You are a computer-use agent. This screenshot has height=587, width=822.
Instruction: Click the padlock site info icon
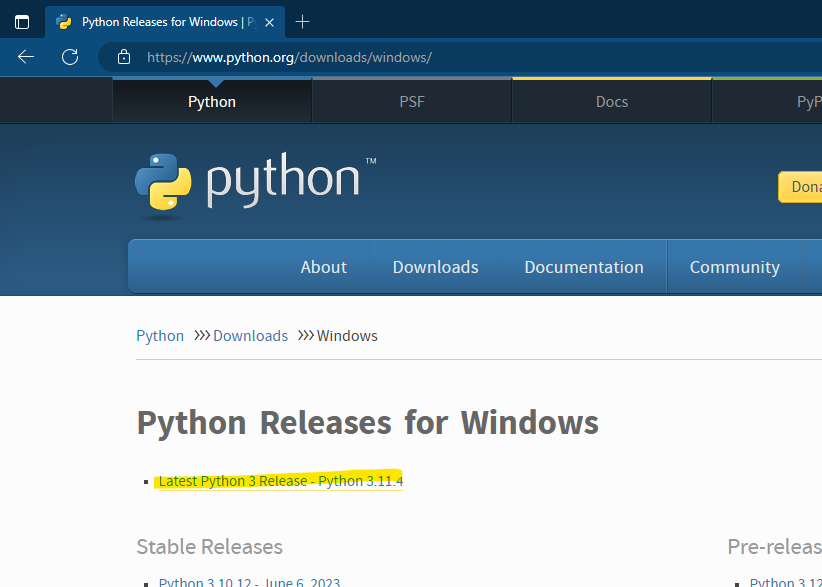[124, 57]
